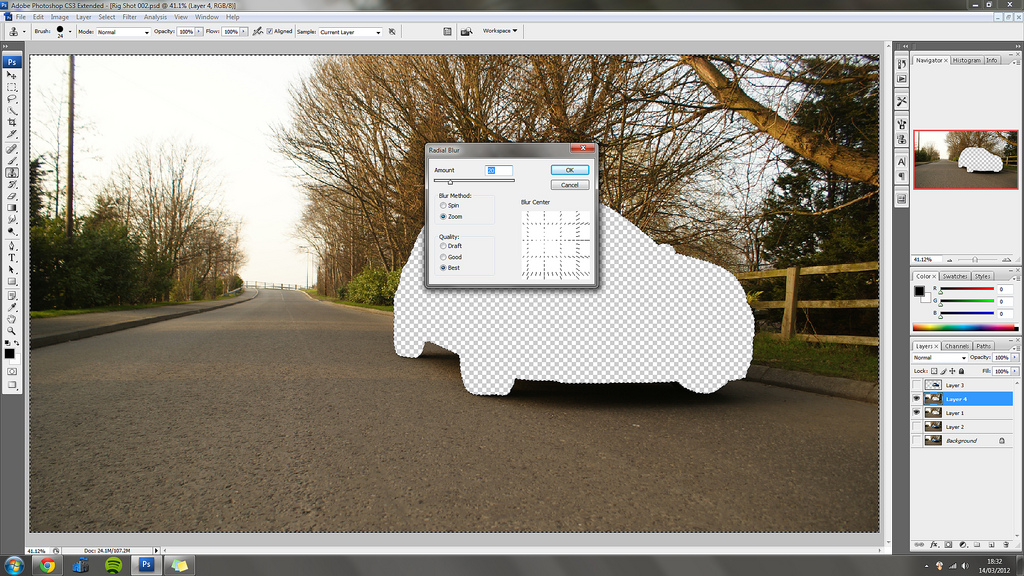
Task: Activate the Zoom magnifier tool in the toolbox
Action: point(12,330)
